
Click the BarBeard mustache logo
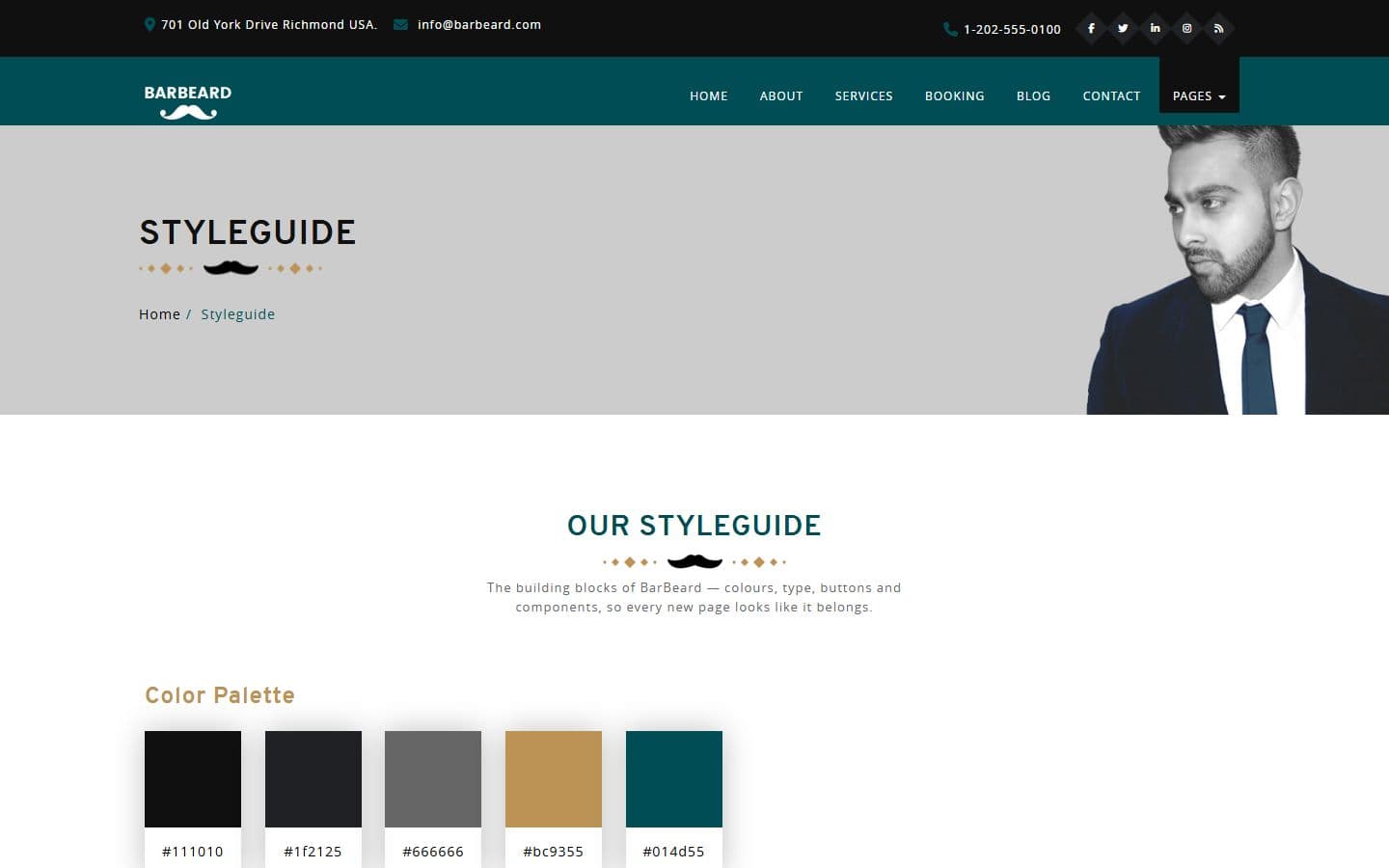(188, 101)
